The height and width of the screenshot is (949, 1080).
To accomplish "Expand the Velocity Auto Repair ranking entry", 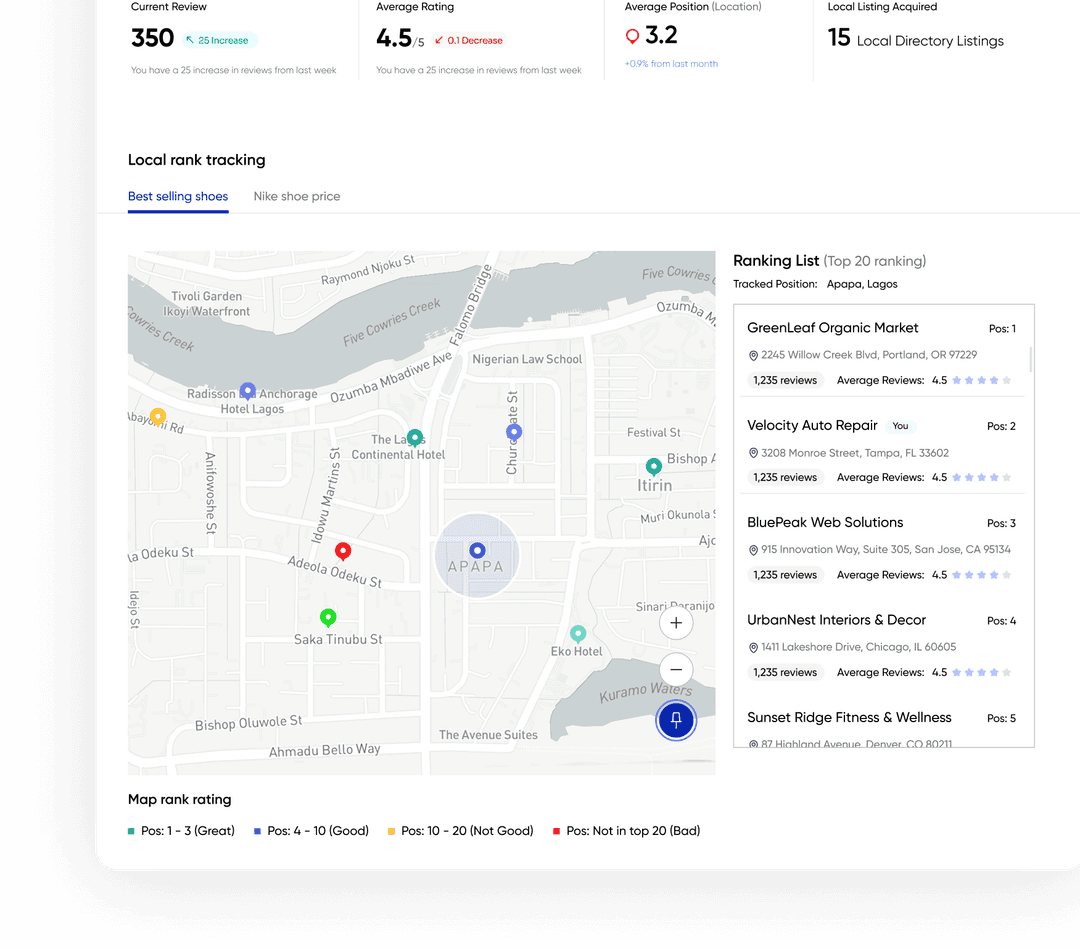I will 812,425.
